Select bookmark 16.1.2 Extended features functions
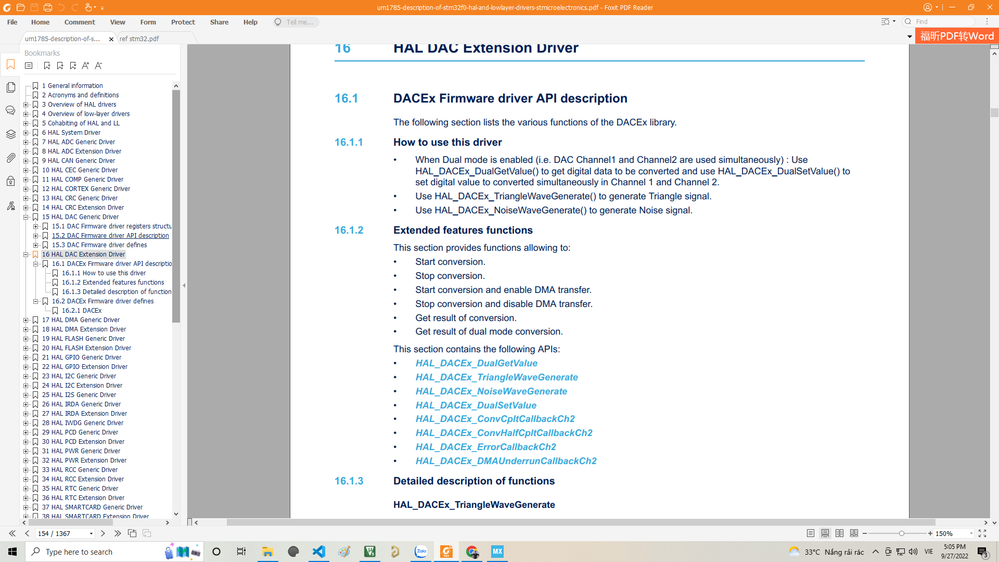This screenshot has height=562, width=999. click(x=113, y=282)
